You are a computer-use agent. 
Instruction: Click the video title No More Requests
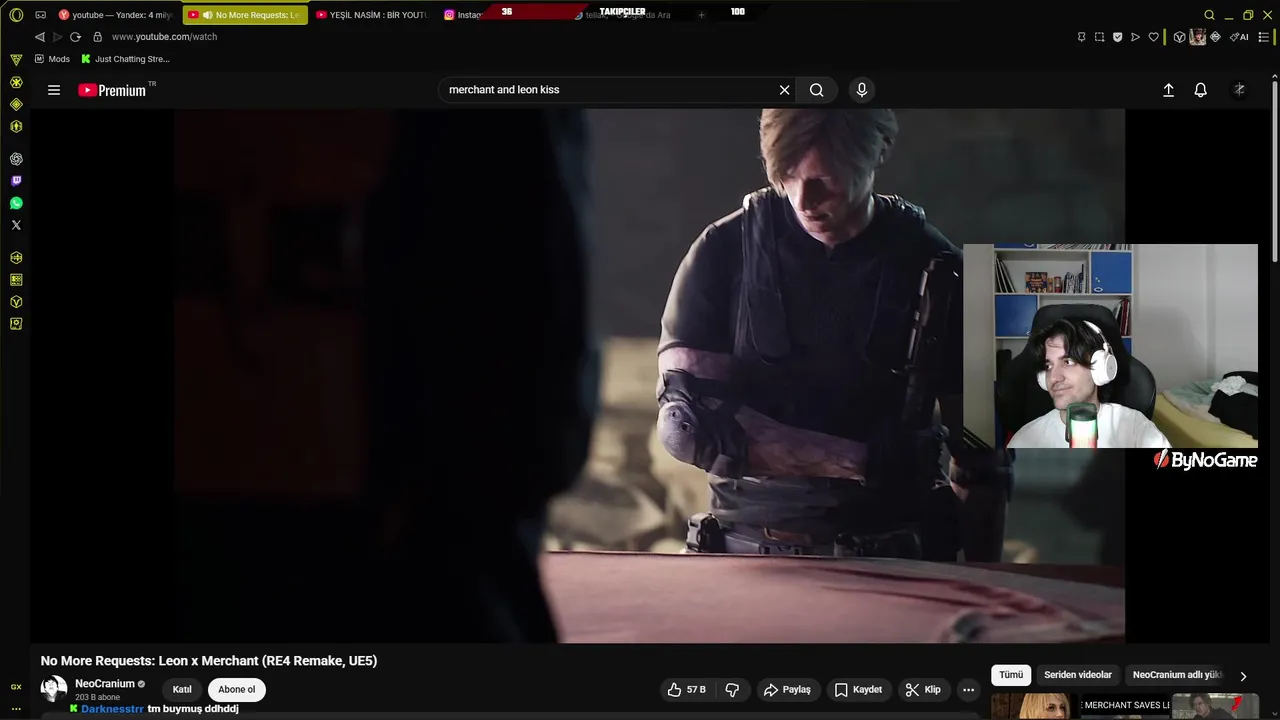point(209,661)
